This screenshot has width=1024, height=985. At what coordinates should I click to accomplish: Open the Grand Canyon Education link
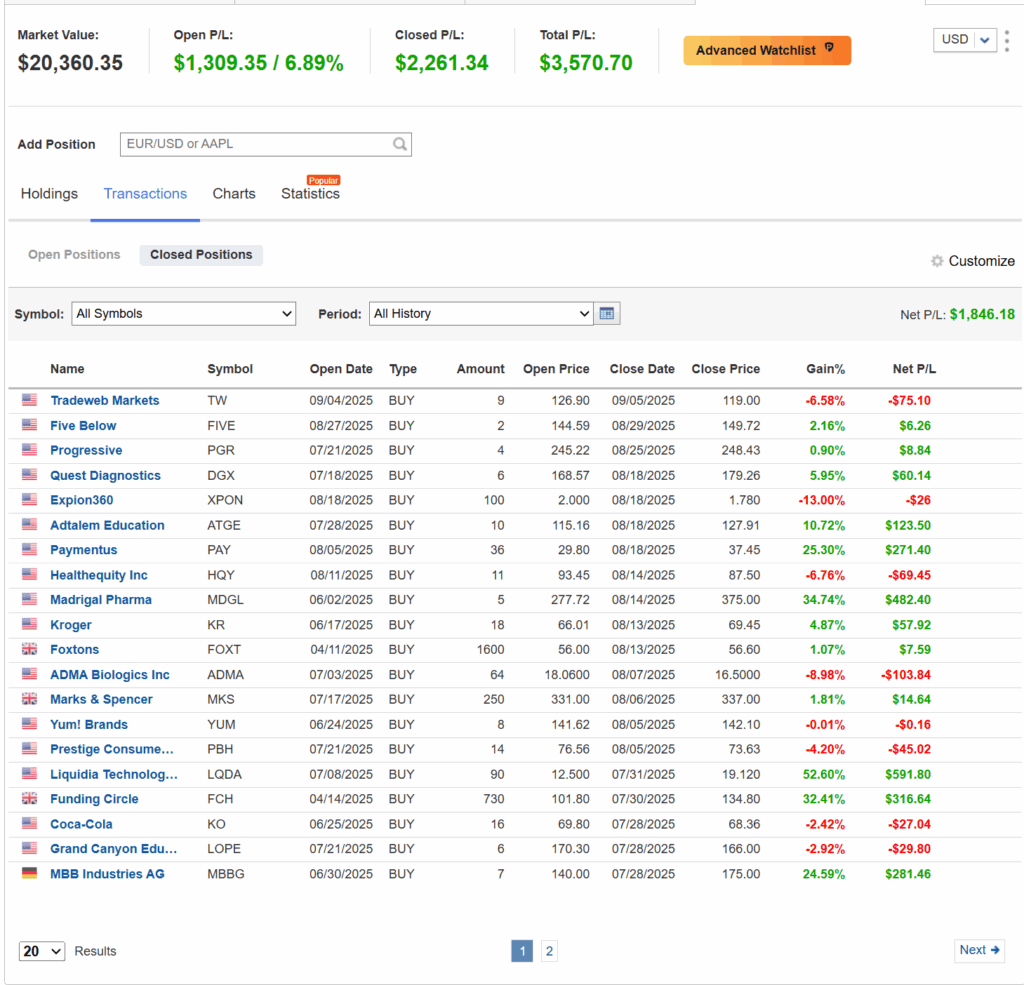coord(114,849)
